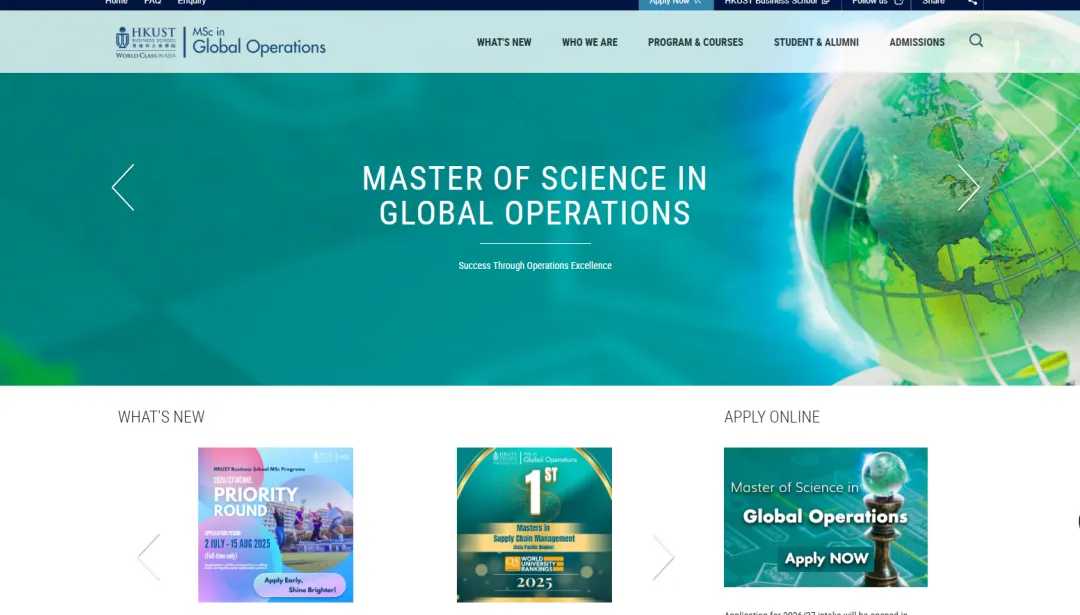The image size is (1080, 615).
Task: Advance to next hero banner slide
Action: 968,187
